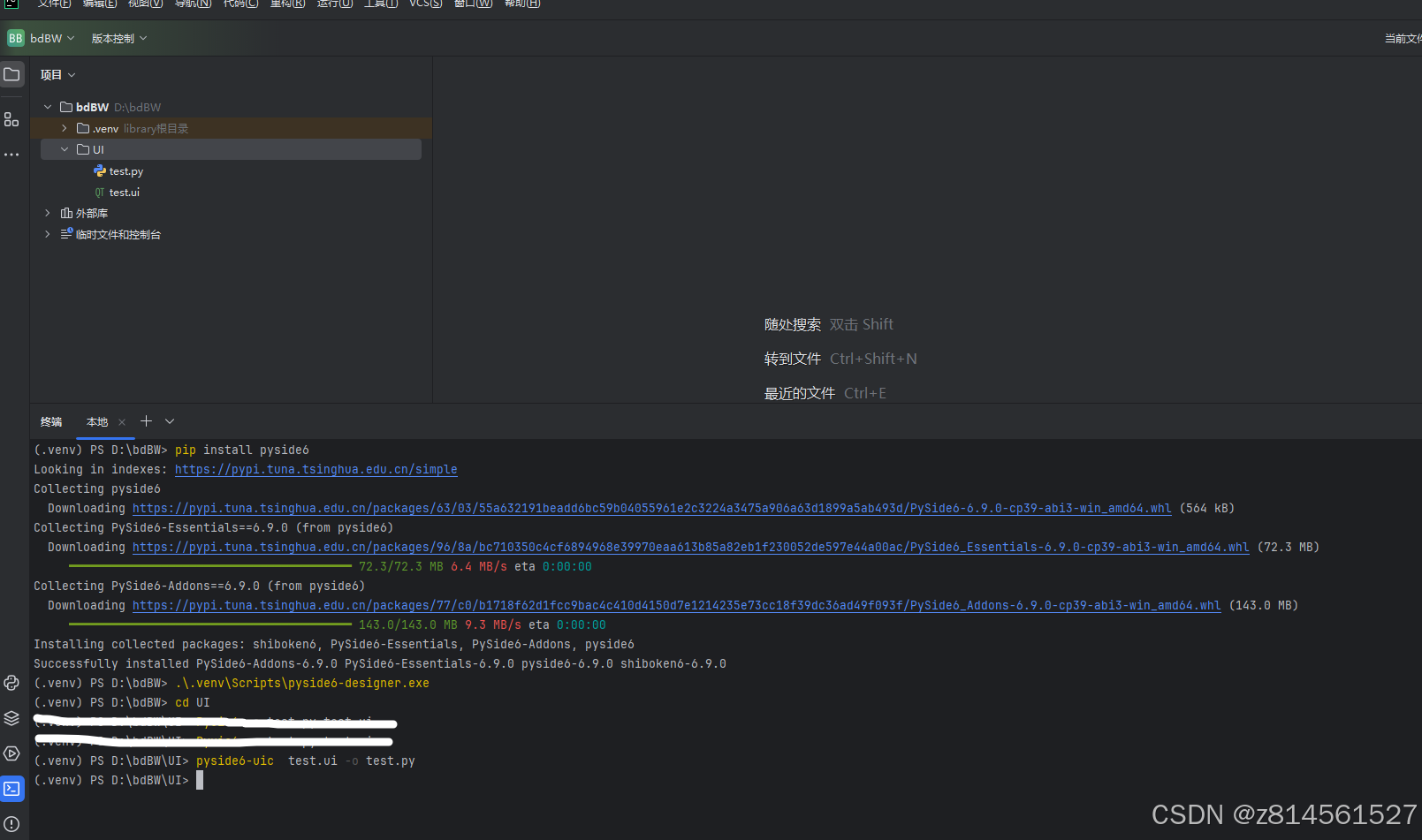This screenshot has width=1422, height=840.
Task: Open the terminal tab options chevron
Action: (x=168, y=421)
